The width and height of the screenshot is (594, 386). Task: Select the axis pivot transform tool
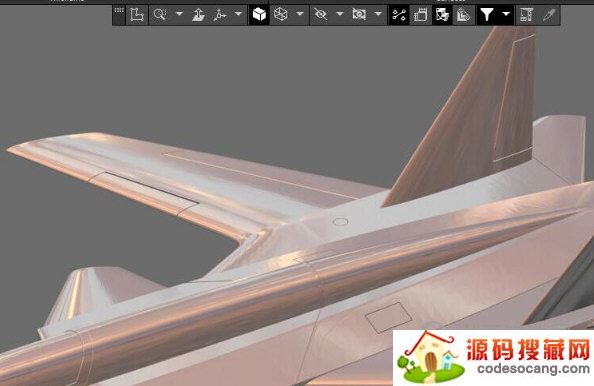(x=219, y=15)
